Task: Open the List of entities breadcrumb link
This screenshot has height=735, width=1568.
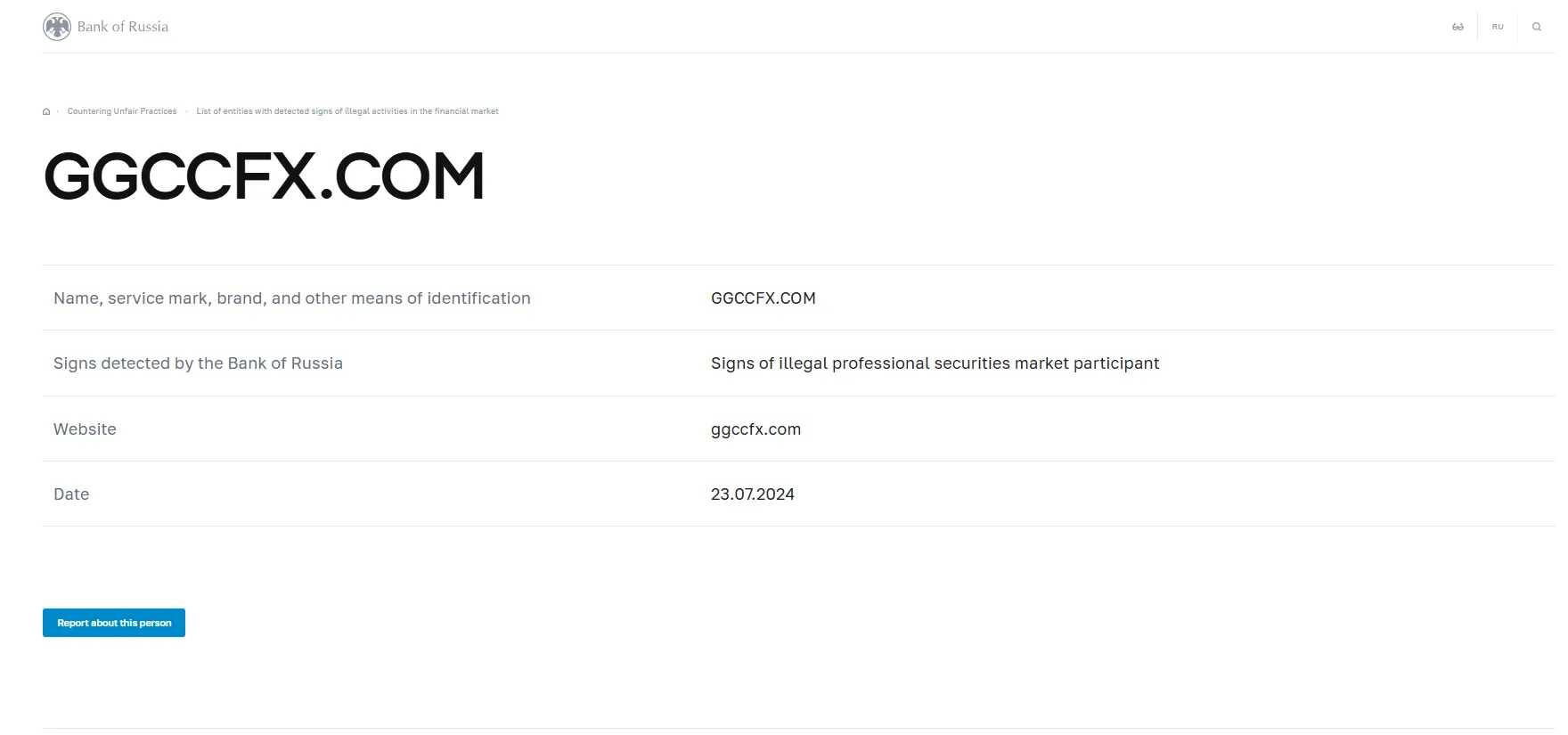Action: click(347, 111)
